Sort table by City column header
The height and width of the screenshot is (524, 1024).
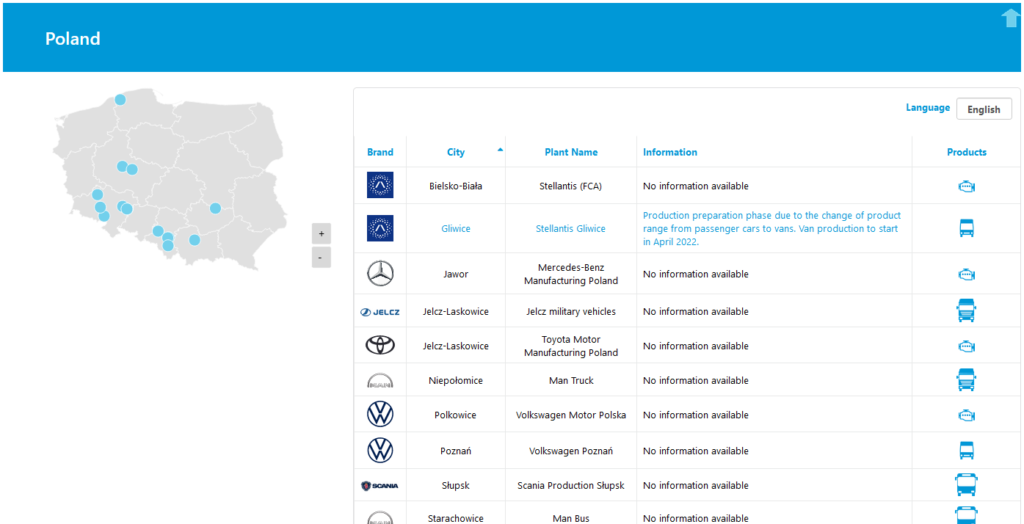[x=456, y=152]
